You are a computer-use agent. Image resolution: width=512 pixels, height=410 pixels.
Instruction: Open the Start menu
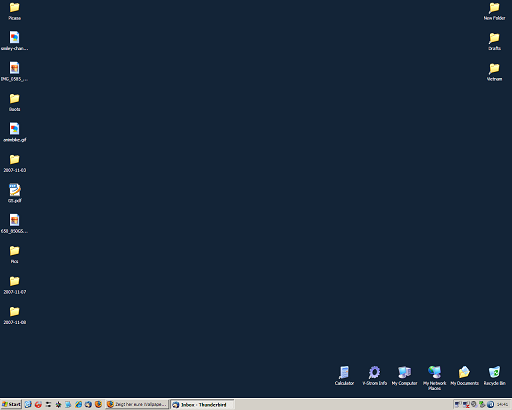[x=11, y=404]
